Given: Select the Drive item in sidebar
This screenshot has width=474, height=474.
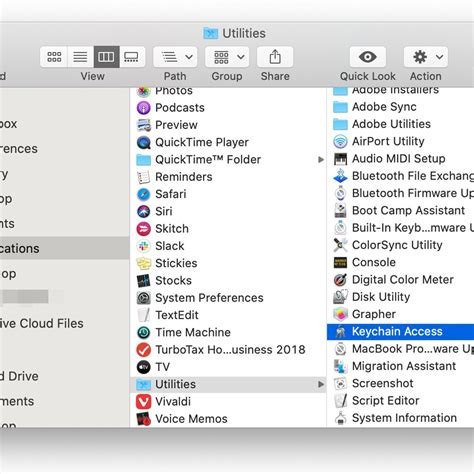Looking at the screenshot, I should click(x=65, y=376).
